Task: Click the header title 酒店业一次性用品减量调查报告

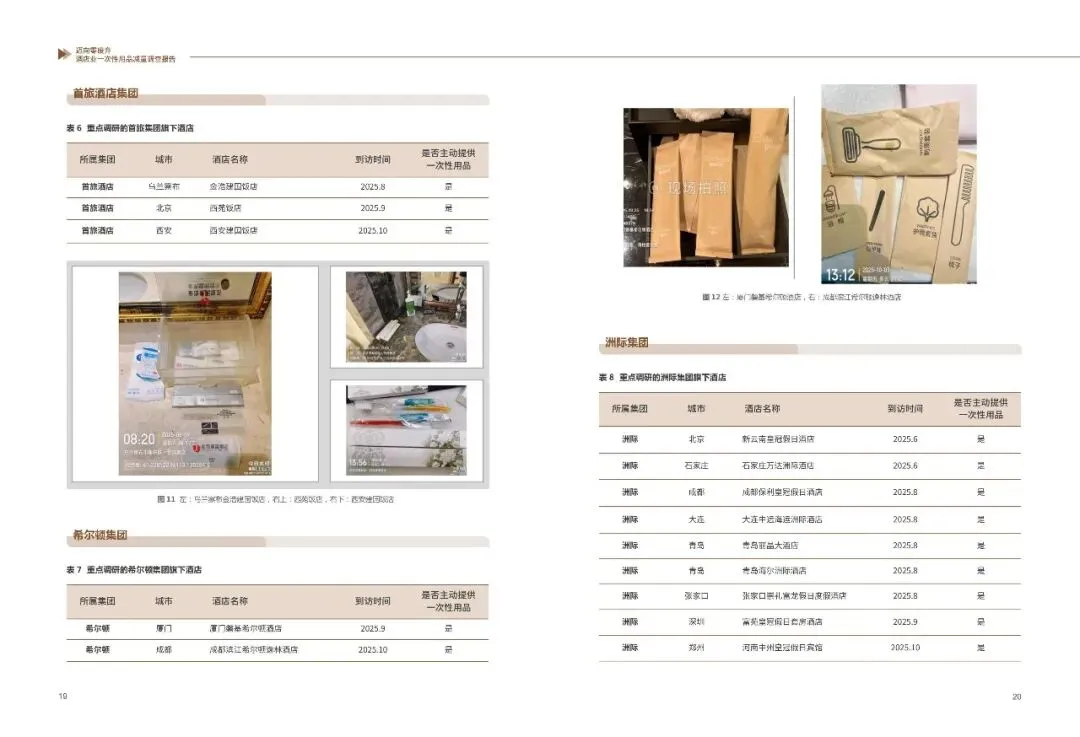Action: pos(125,59)
